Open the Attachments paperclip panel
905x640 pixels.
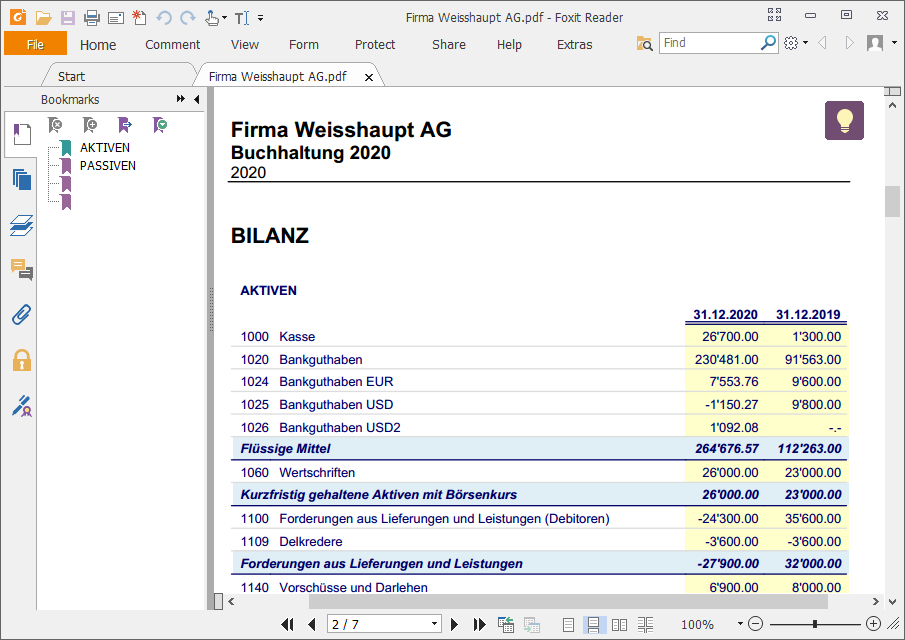tap(22, 315)
